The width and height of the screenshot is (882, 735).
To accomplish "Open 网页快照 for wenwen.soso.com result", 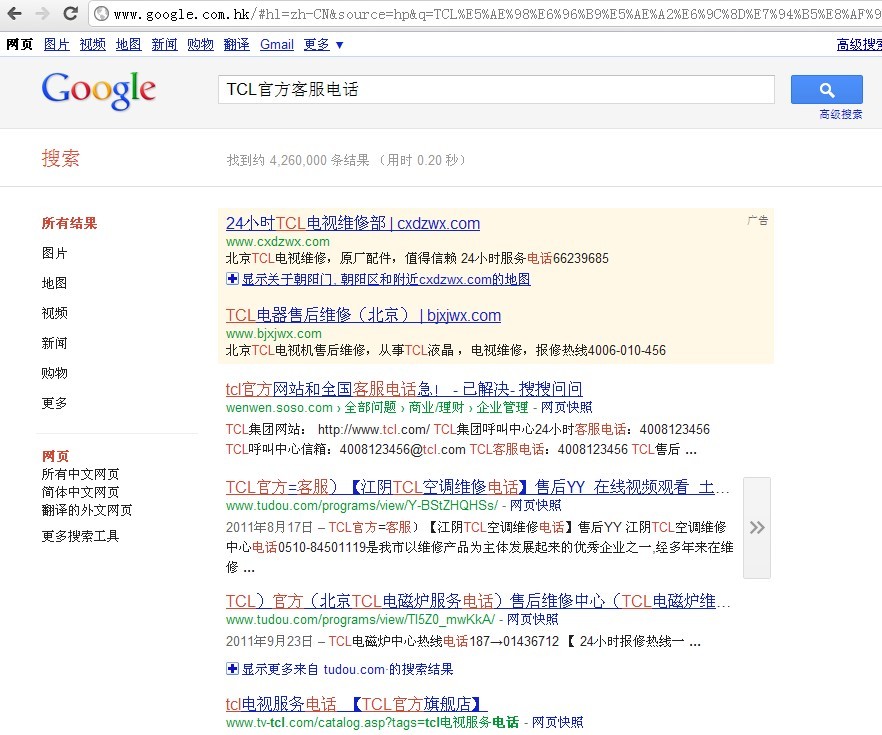I will click(566, 407).
